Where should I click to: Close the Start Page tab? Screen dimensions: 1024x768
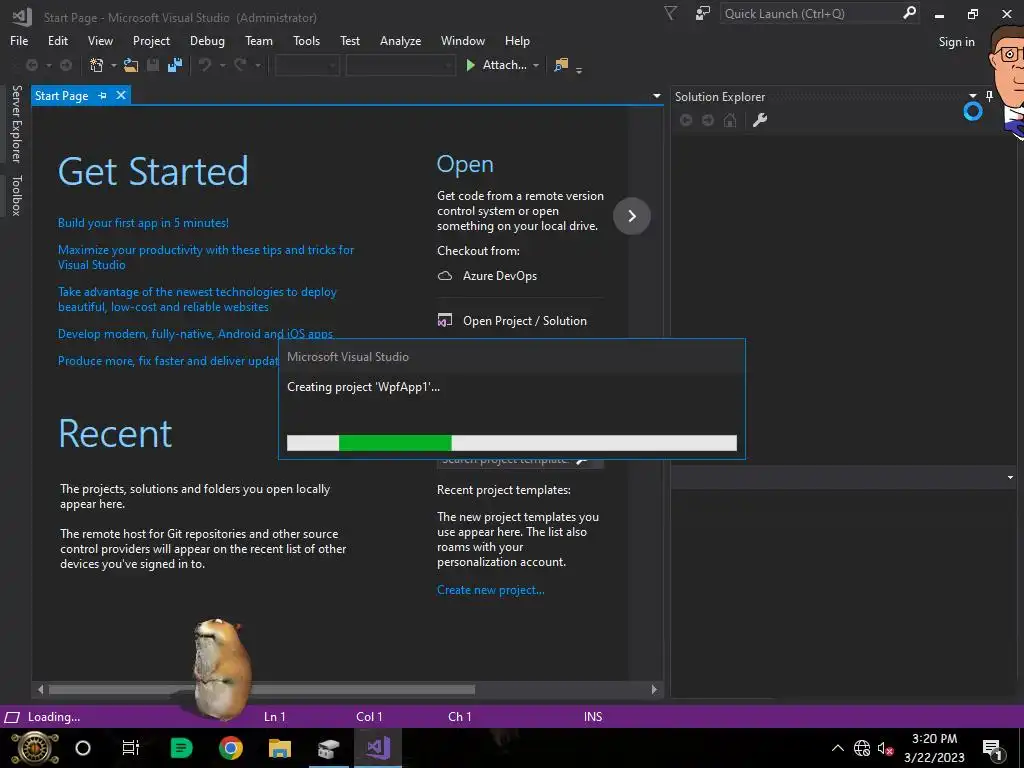(x=121, y=95)
